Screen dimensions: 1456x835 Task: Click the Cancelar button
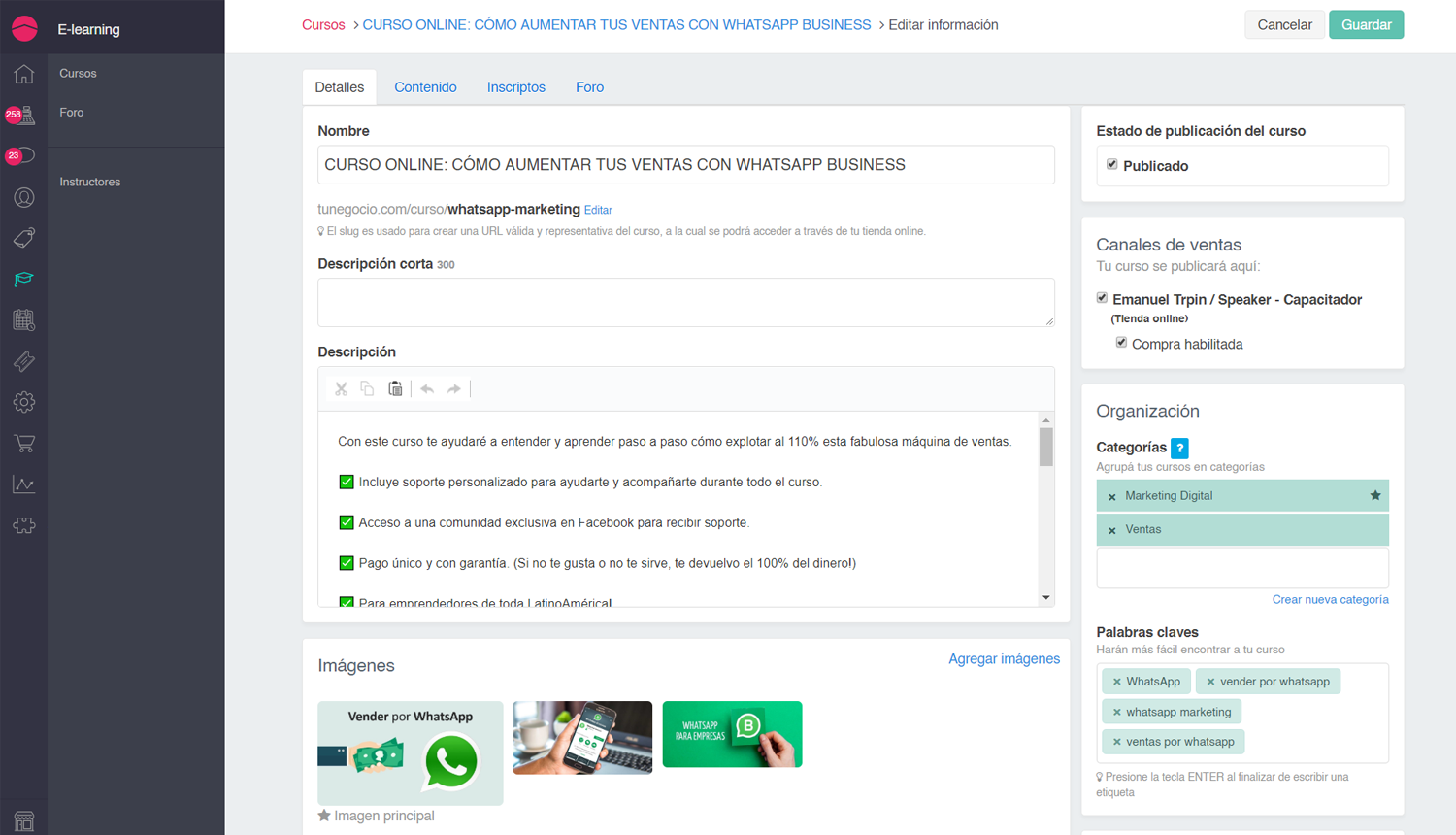[x=1284, y=24]
